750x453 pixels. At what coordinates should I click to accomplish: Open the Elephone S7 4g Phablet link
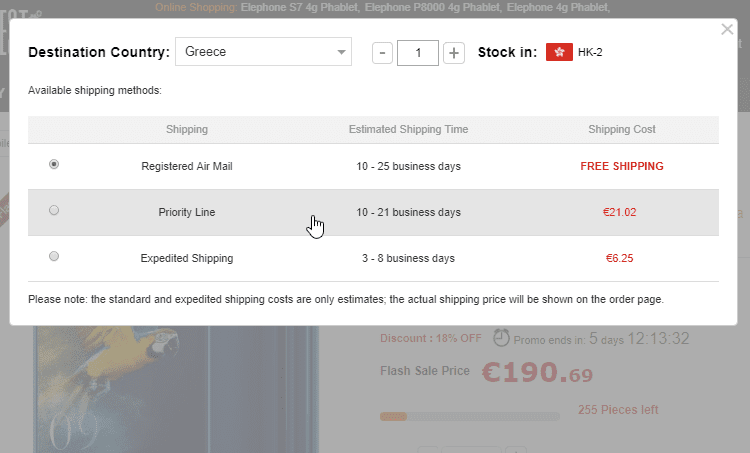point(298,8)
